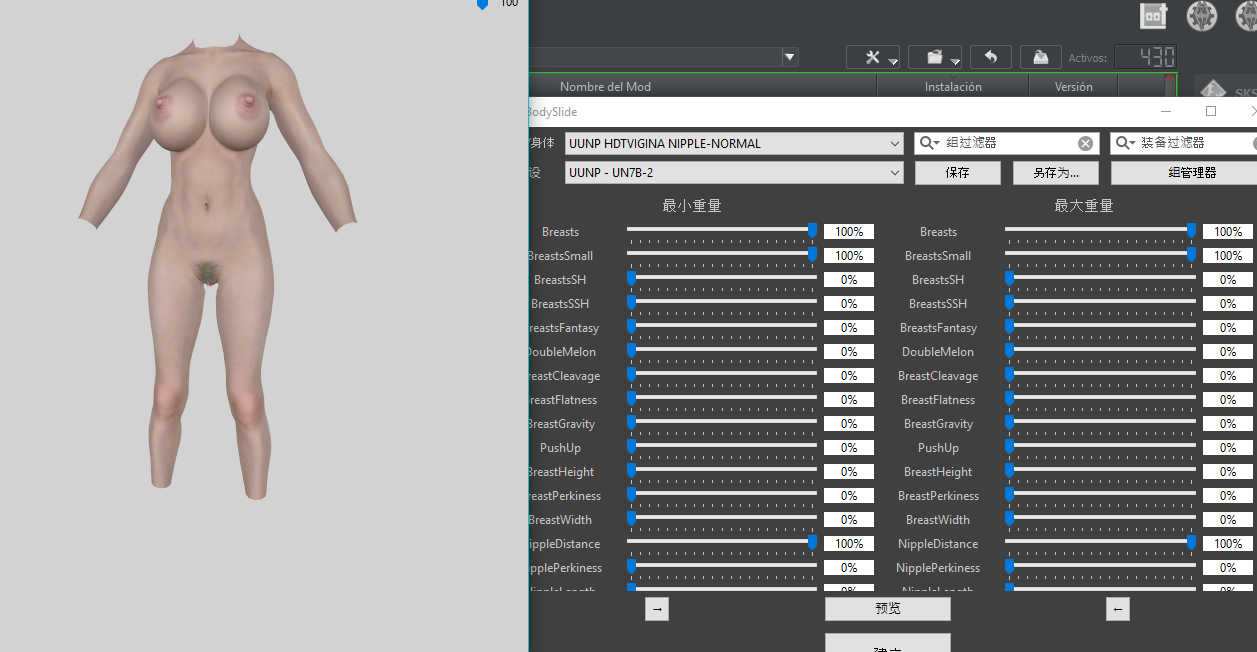Click the min-weight BreastGravity slider
Viewport: 1257px width, 652px height.
(722, 423)
